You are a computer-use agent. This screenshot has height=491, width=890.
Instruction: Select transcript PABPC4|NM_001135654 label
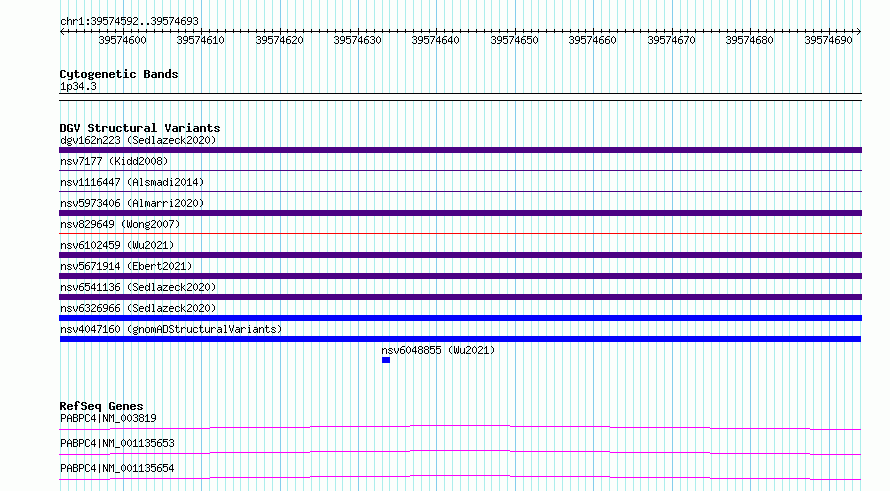117,468
